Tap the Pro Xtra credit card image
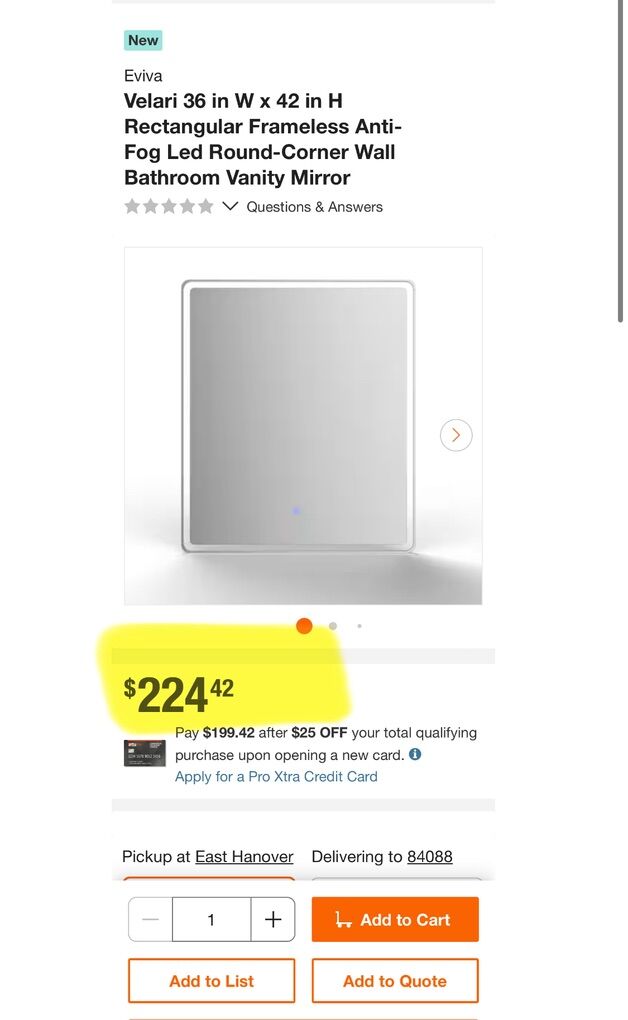 click(144, 753)
